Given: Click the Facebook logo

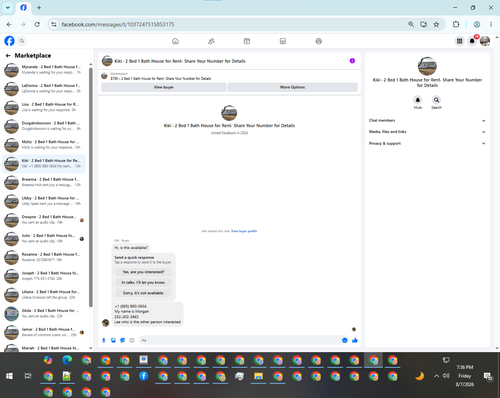Looking at the screenshot, I should pos(9,41).
